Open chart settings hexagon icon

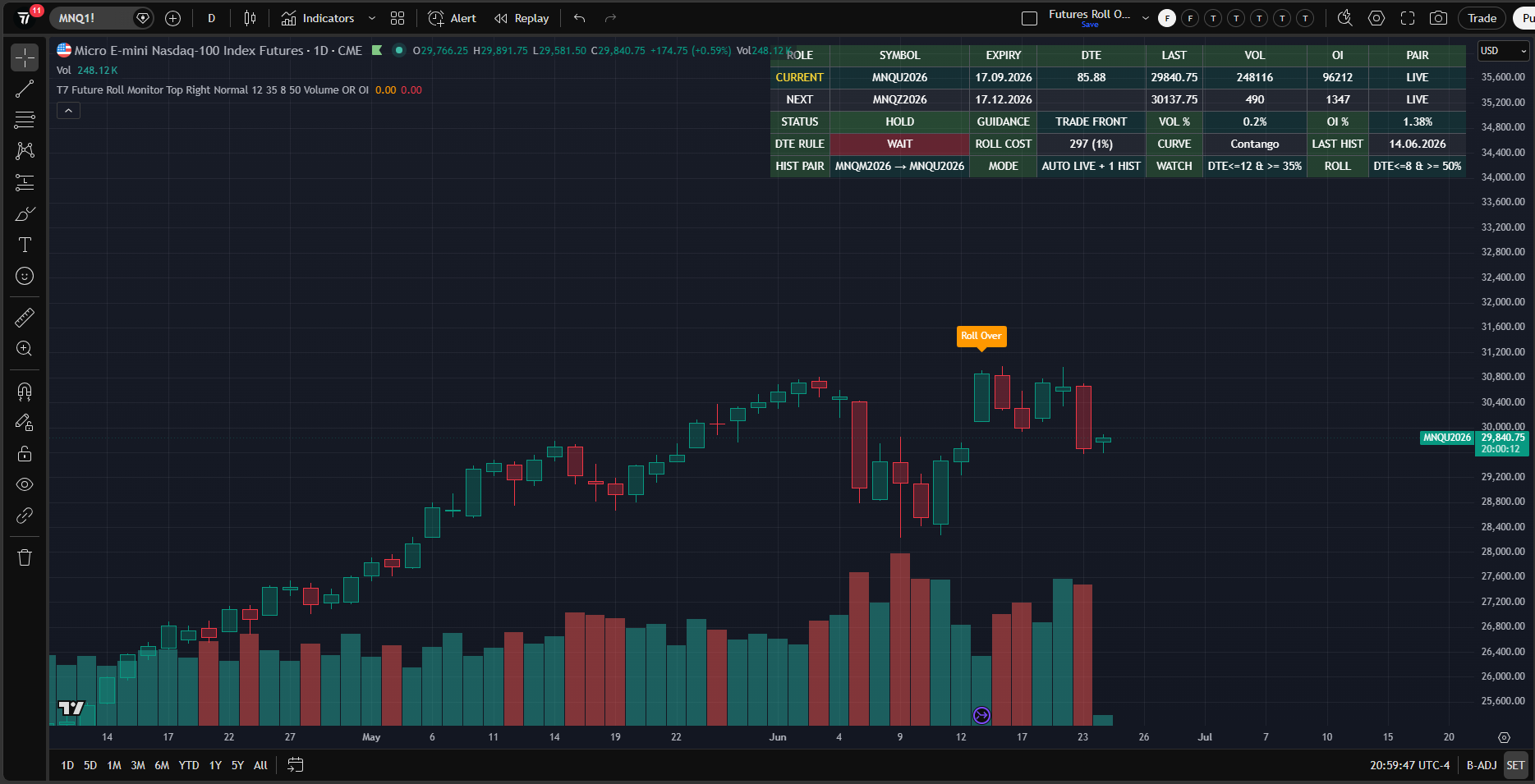(x=1376, y=18)
